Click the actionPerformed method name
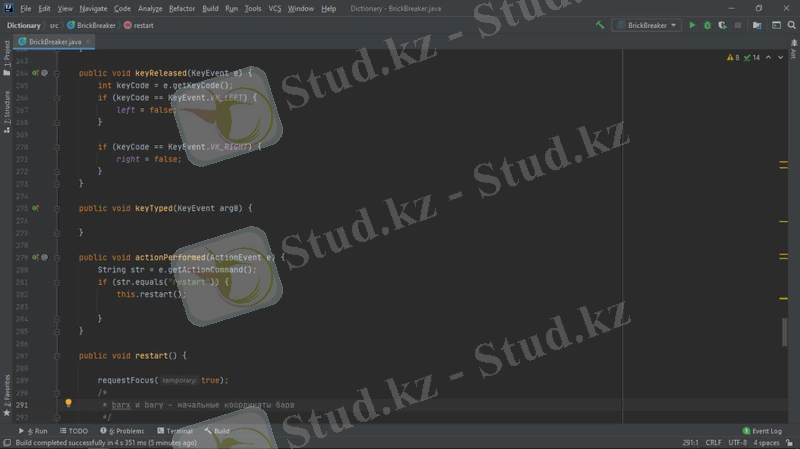This screenshot has width=800, height=449. (x=170, y=258)
